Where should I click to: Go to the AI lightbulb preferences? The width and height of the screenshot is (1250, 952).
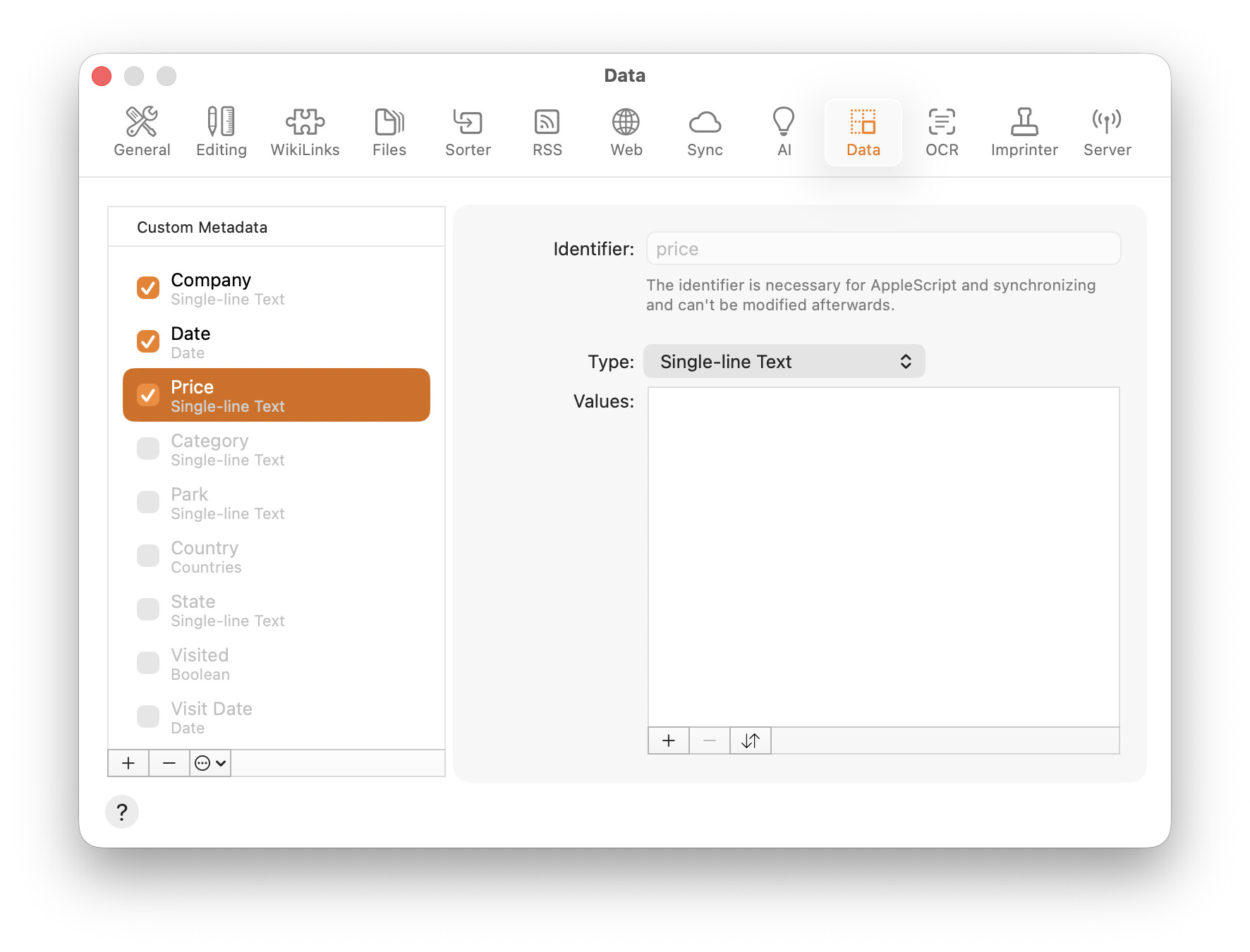(784, 132)
